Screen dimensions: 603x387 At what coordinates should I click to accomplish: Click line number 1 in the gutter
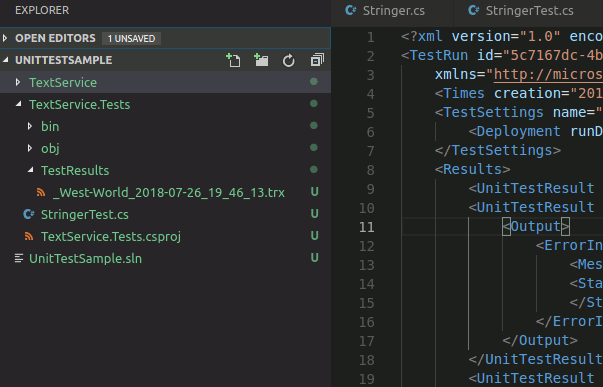click(370, 37)
